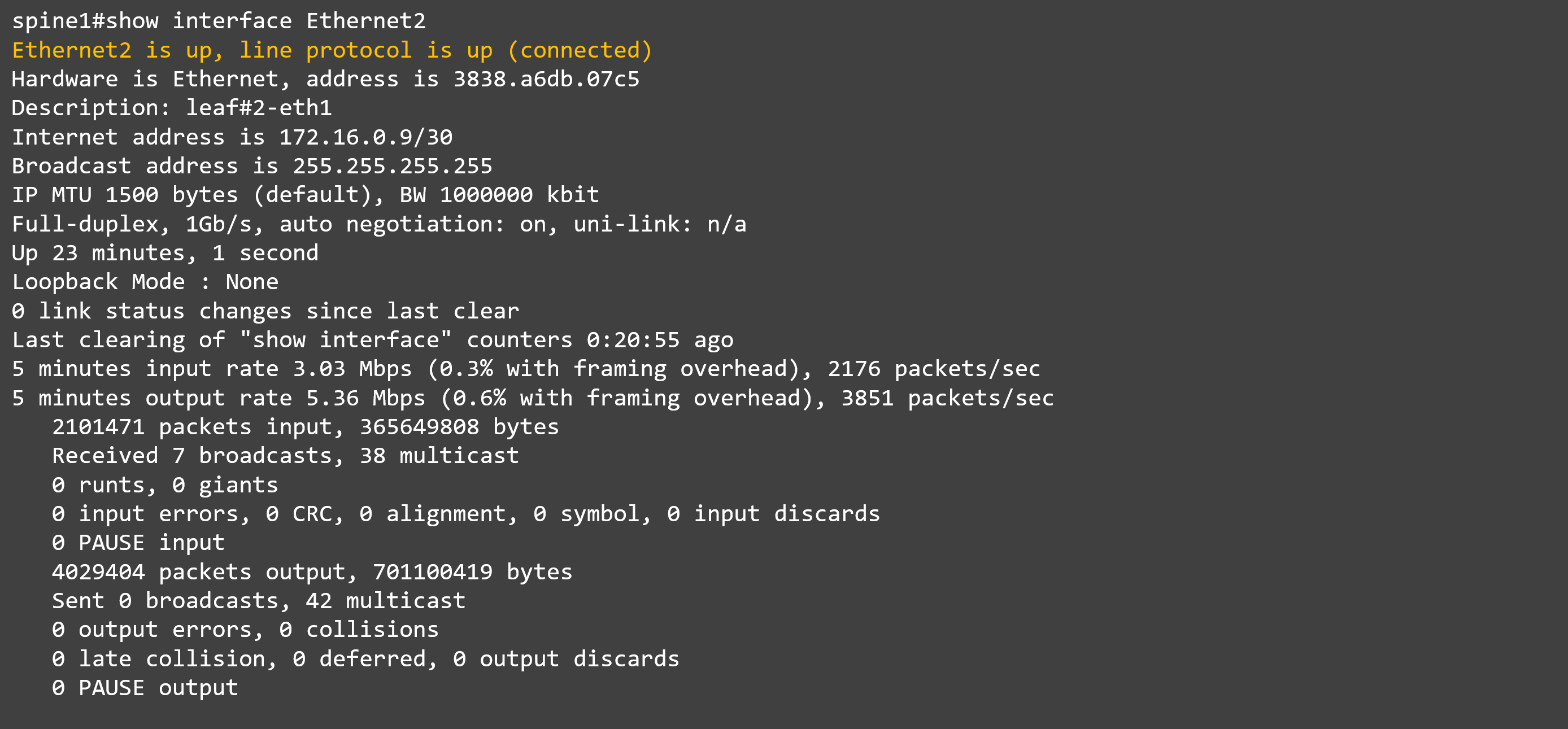
Task: Click the "2101471 packets input" line
Action: 305,427
